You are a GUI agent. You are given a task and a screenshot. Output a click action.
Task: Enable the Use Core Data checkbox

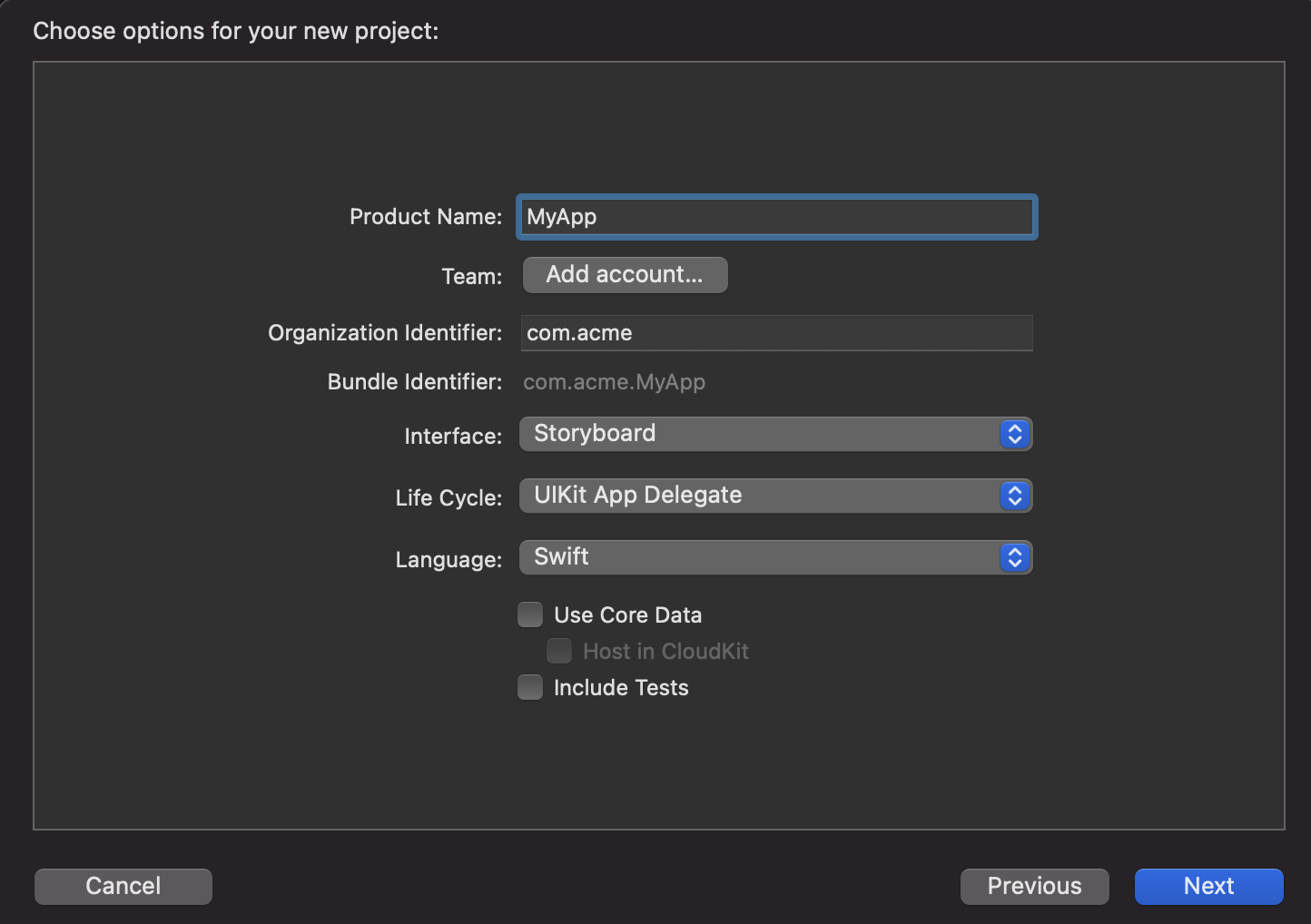(530, 614)
